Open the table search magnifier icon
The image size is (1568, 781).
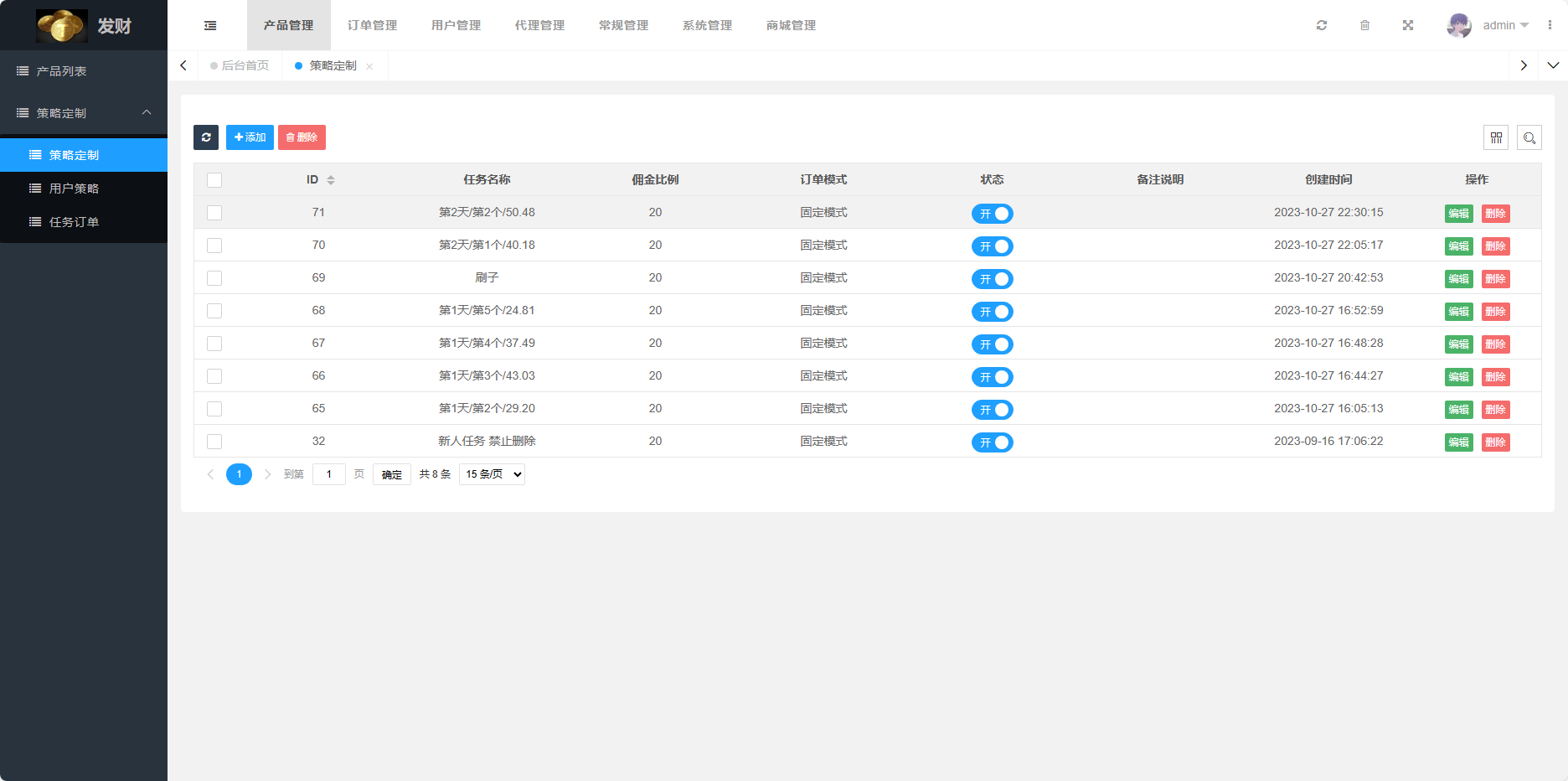click(1529, 137)
